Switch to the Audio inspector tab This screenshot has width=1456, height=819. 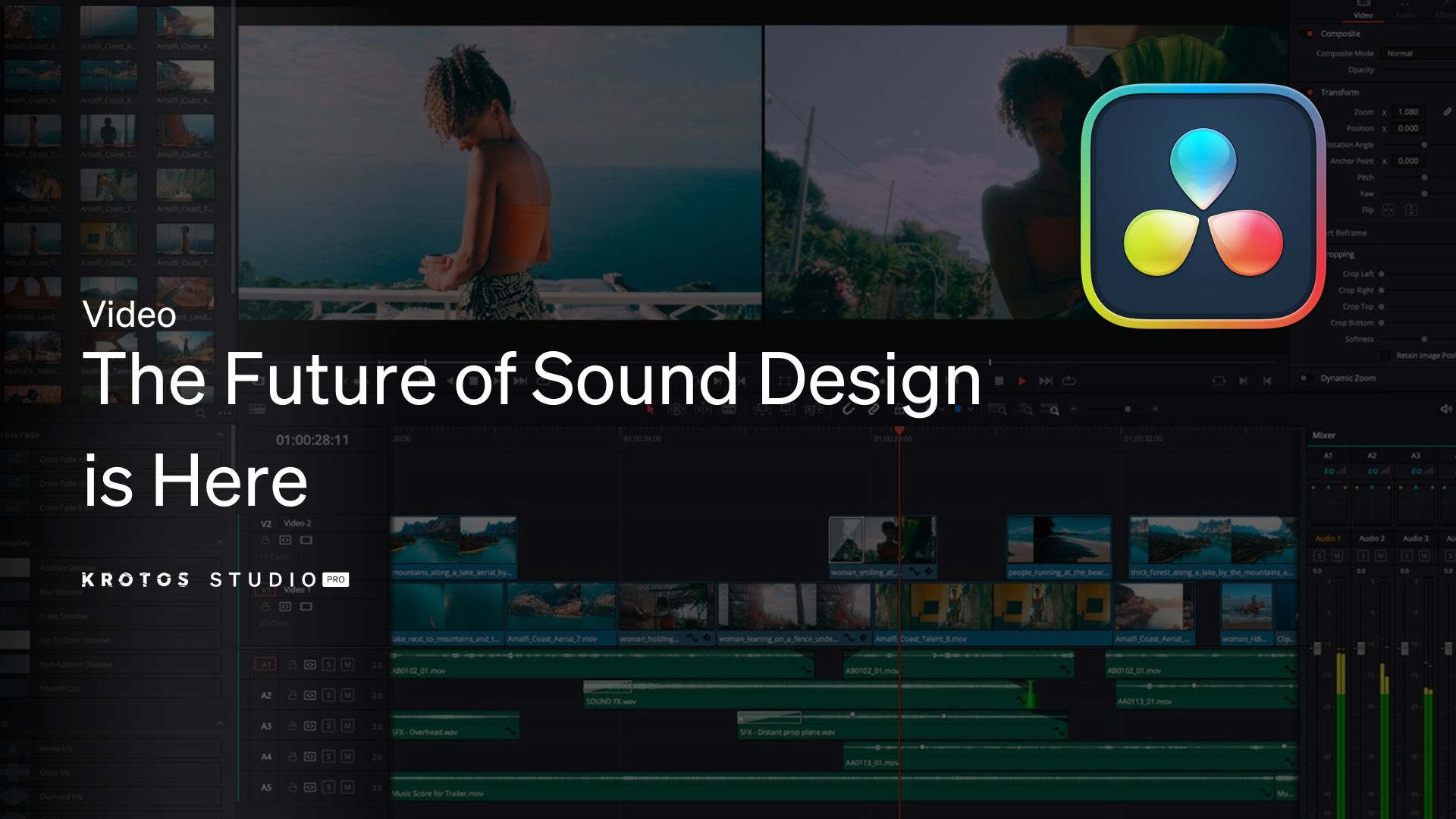[x=1404, y=14]
